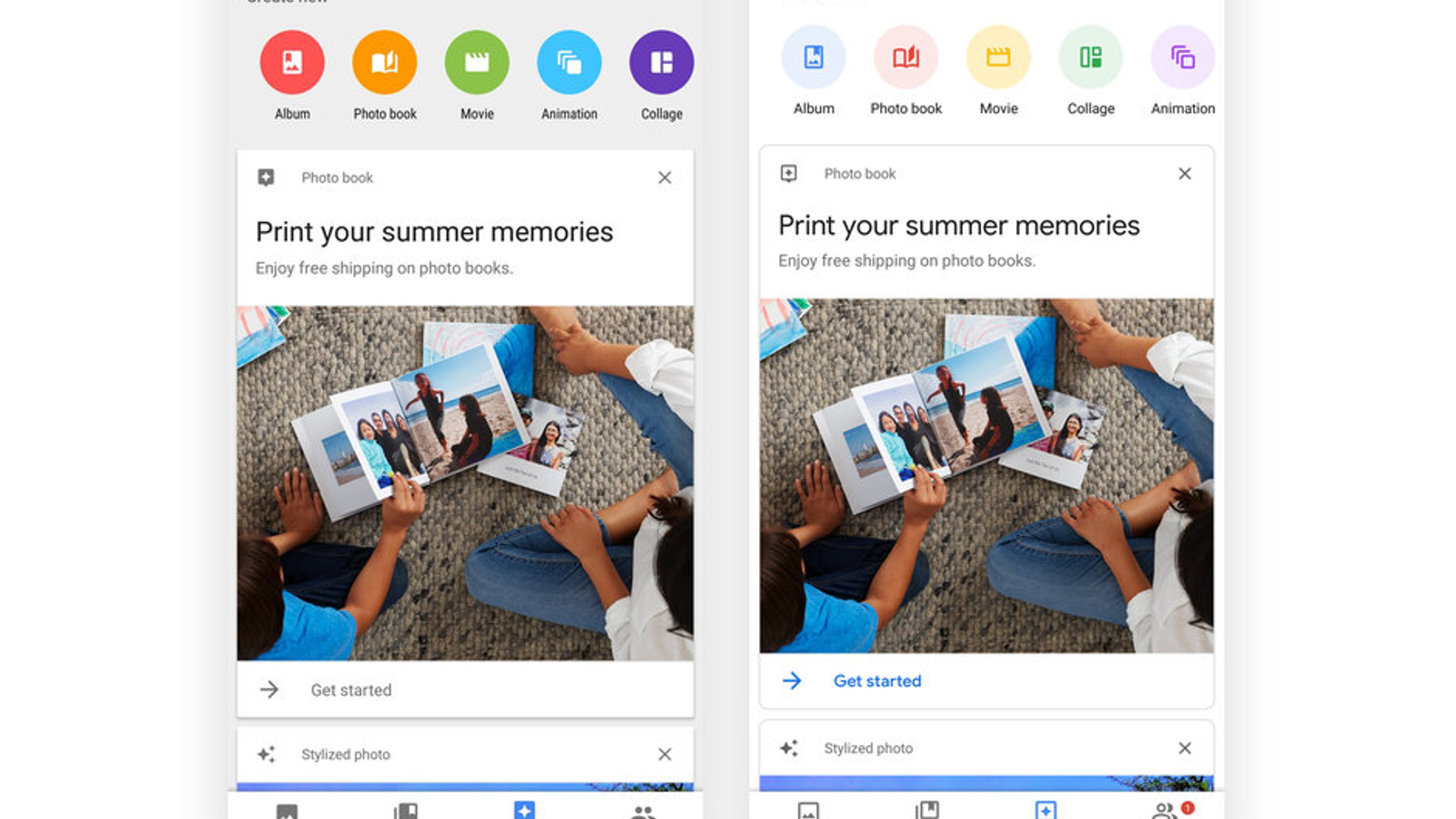This screenshot has height=819, width=1456.
Task: Dismiss the Photo book card on left screen
Action: (665, 177)
